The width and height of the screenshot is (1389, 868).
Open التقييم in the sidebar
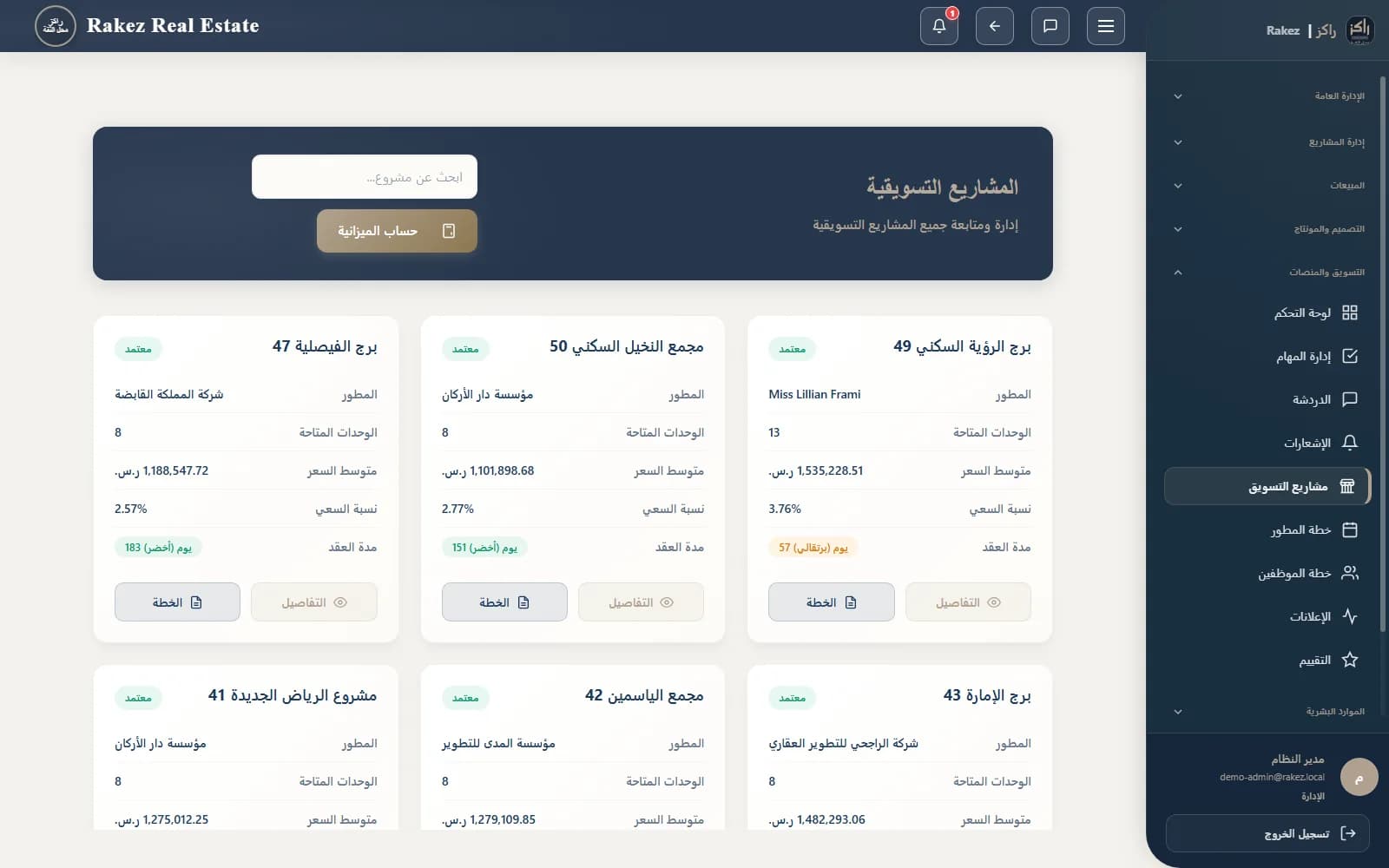pyautogui.click(x=1267, y=660)
